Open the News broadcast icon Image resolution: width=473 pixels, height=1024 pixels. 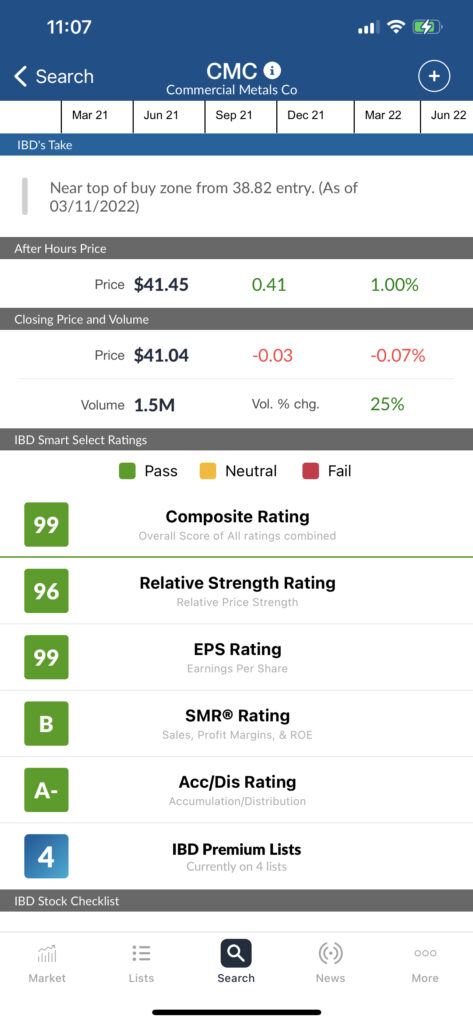331,953
